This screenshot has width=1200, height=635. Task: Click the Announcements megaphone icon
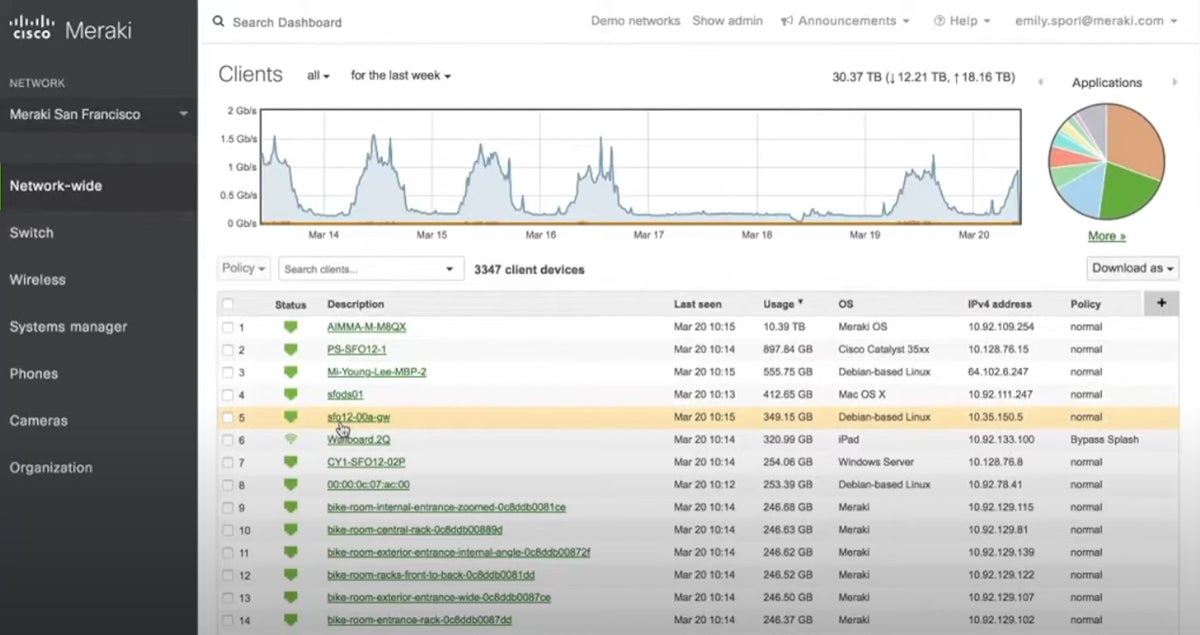click(x=787, y=21)
